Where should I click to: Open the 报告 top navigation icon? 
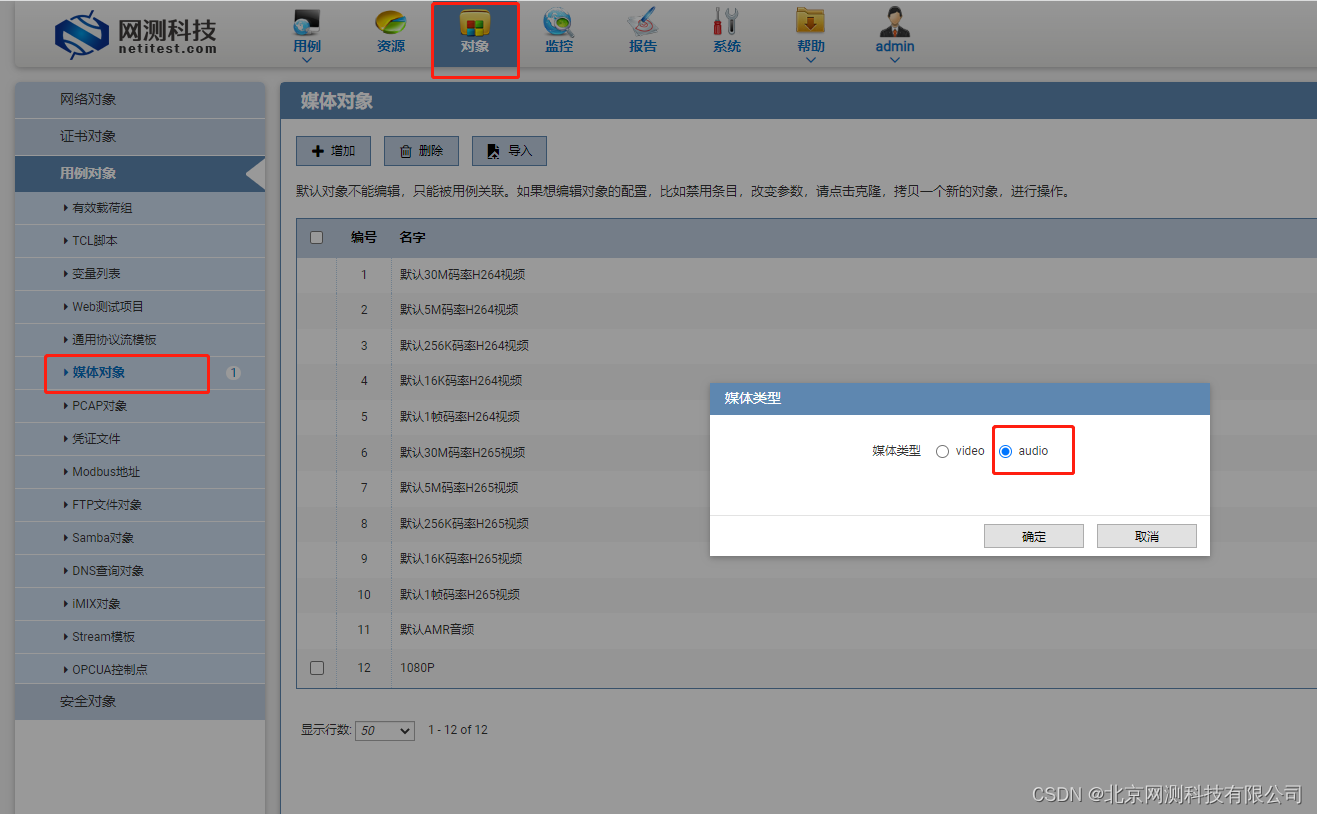[643, 31]
